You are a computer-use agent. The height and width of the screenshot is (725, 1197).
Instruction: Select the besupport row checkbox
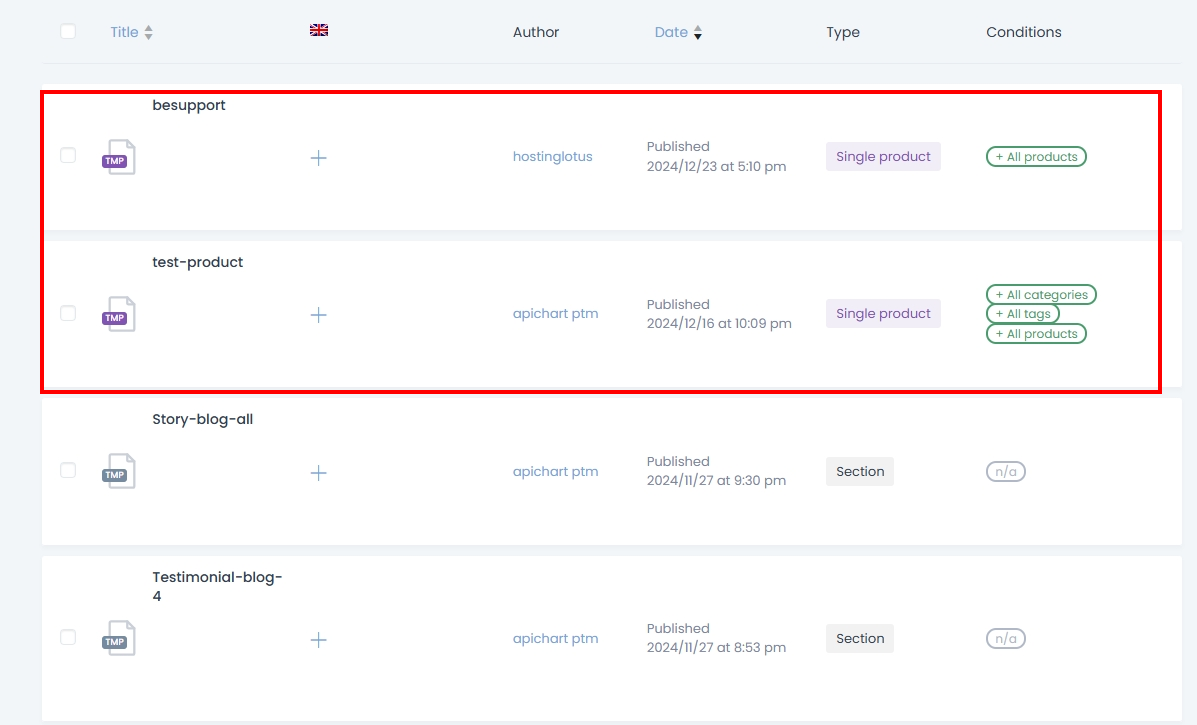68,156
